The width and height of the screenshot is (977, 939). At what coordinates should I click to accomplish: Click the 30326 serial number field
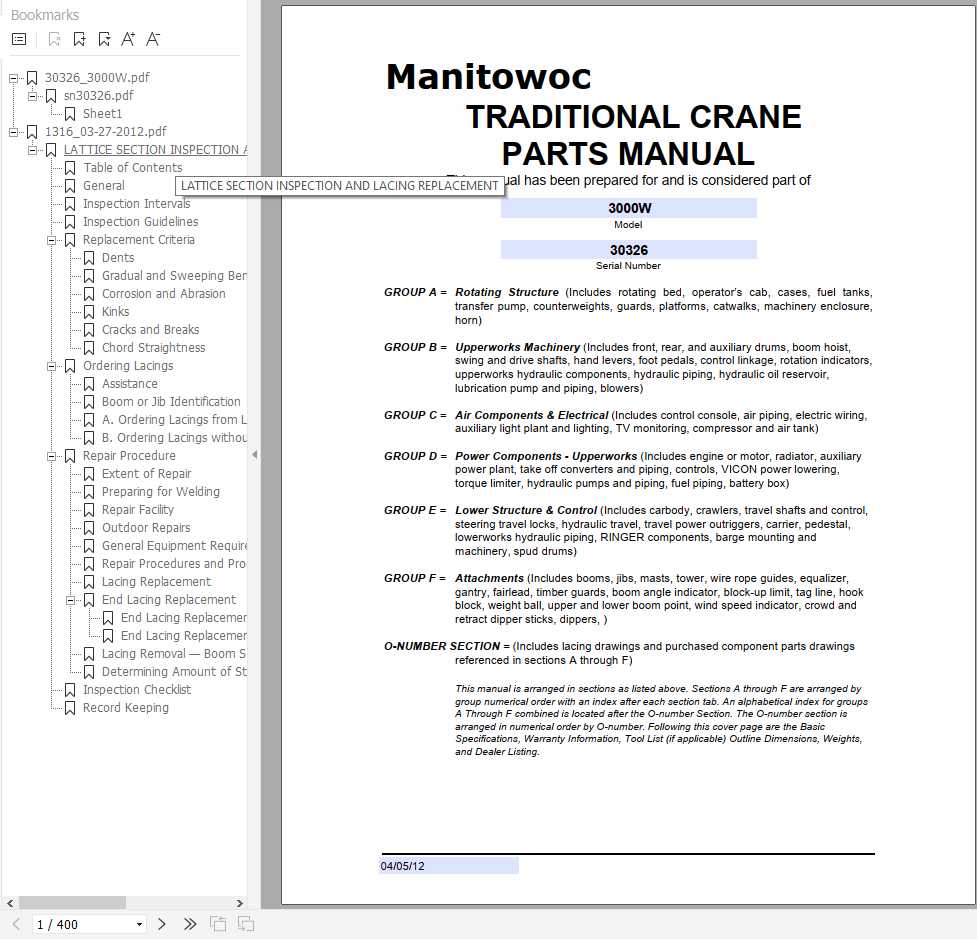point(629,250)
